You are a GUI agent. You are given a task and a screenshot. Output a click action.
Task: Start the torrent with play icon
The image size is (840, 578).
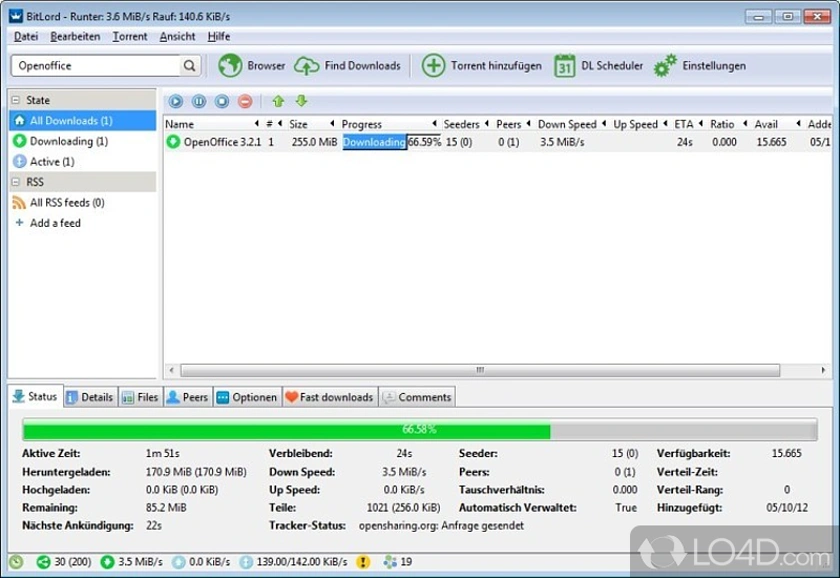tap(174, 101)
